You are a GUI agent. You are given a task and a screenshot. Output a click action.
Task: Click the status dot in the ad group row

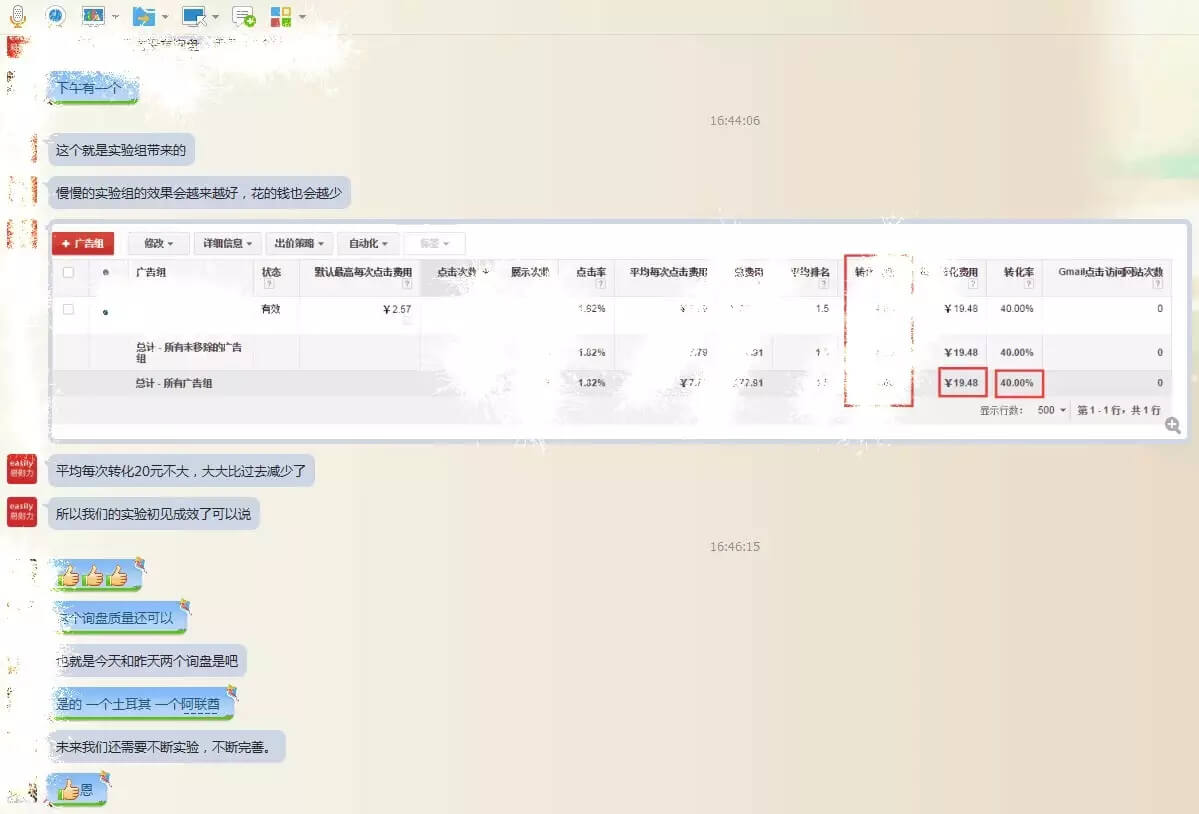[105, 311]
